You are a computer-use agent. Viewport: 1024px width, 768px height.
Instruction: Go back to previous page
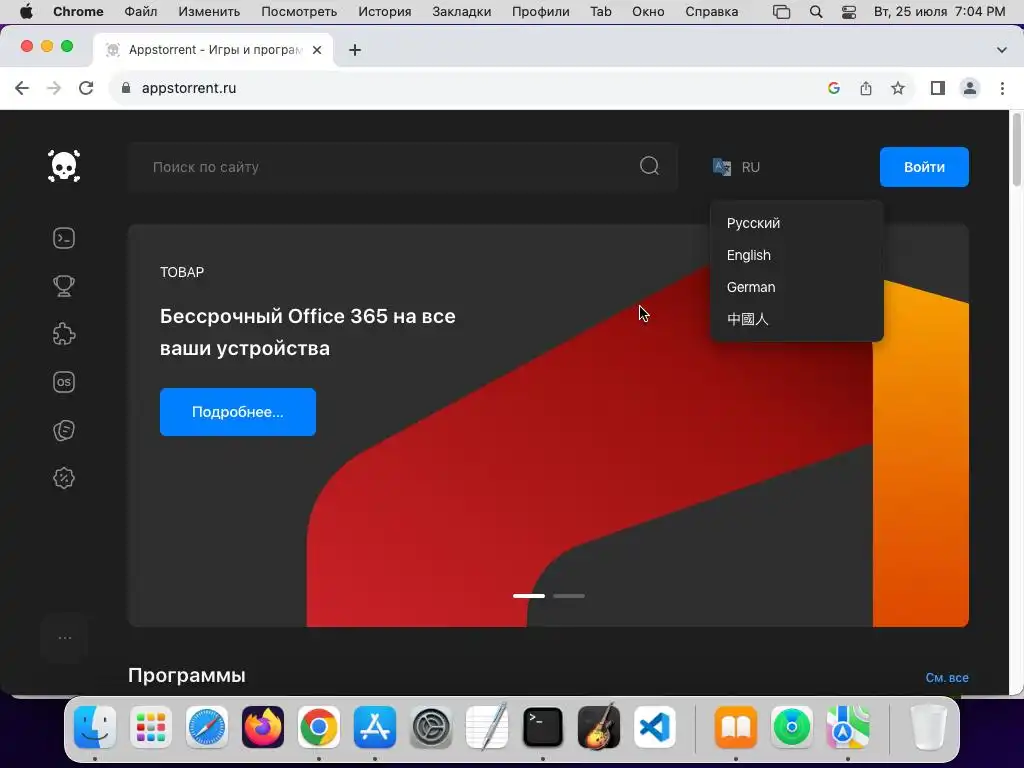(22, 88)
